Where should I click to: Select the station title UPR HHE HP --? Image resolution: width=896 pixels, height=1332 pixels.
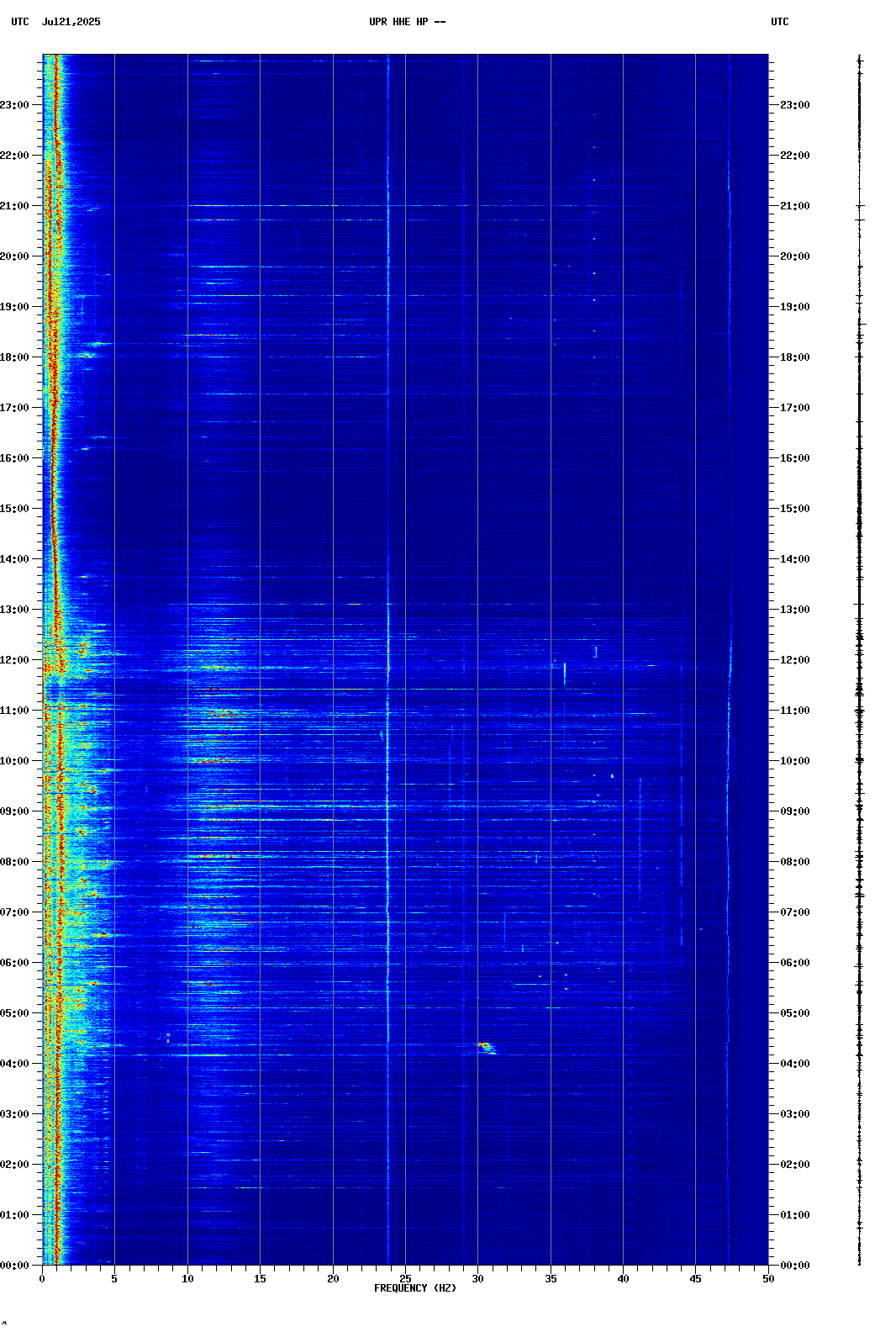408,22
